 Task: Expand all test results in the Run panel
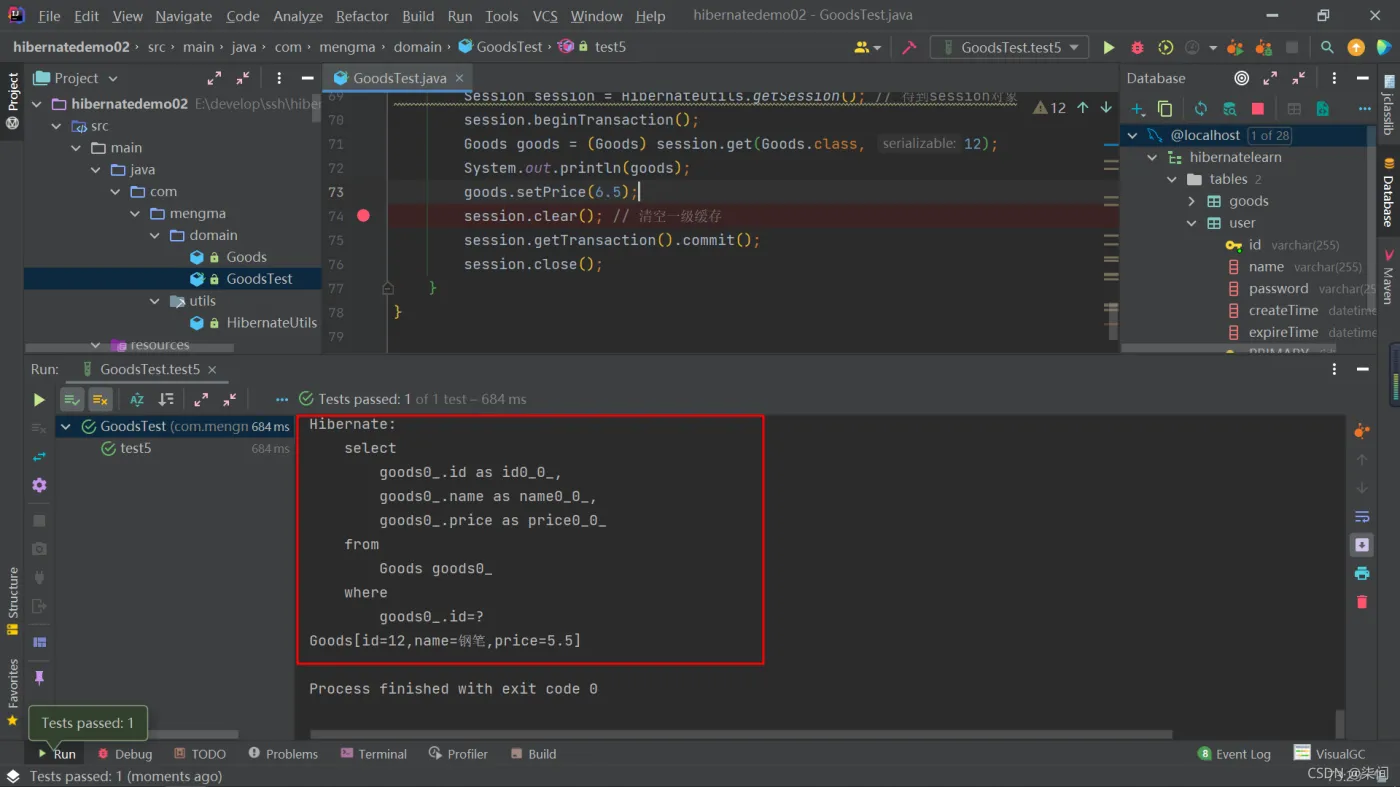click(x=201, y=399)
